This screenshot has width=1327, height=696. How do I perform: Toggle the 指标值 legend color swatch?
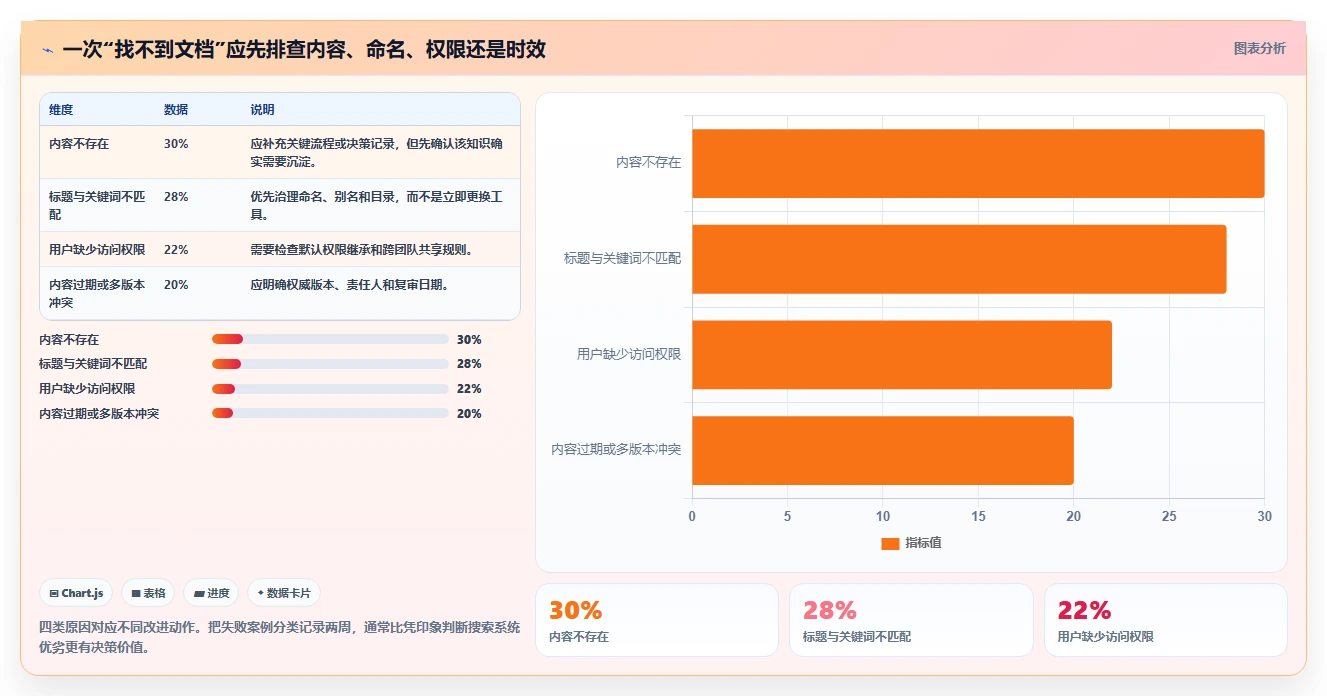tap(890, 543)
